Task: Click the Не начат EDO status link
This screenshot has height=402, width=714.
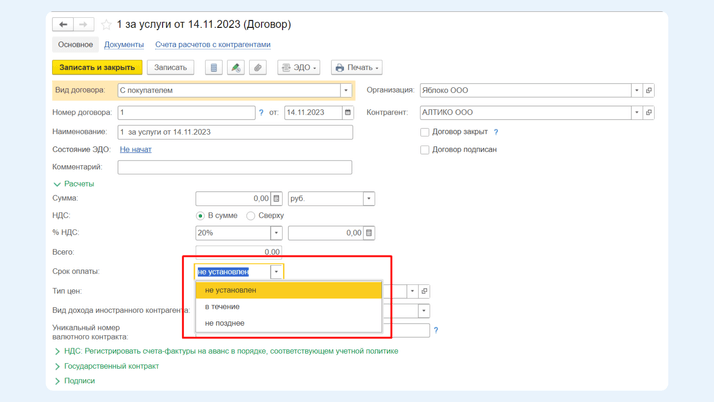Action: (135, 150)
